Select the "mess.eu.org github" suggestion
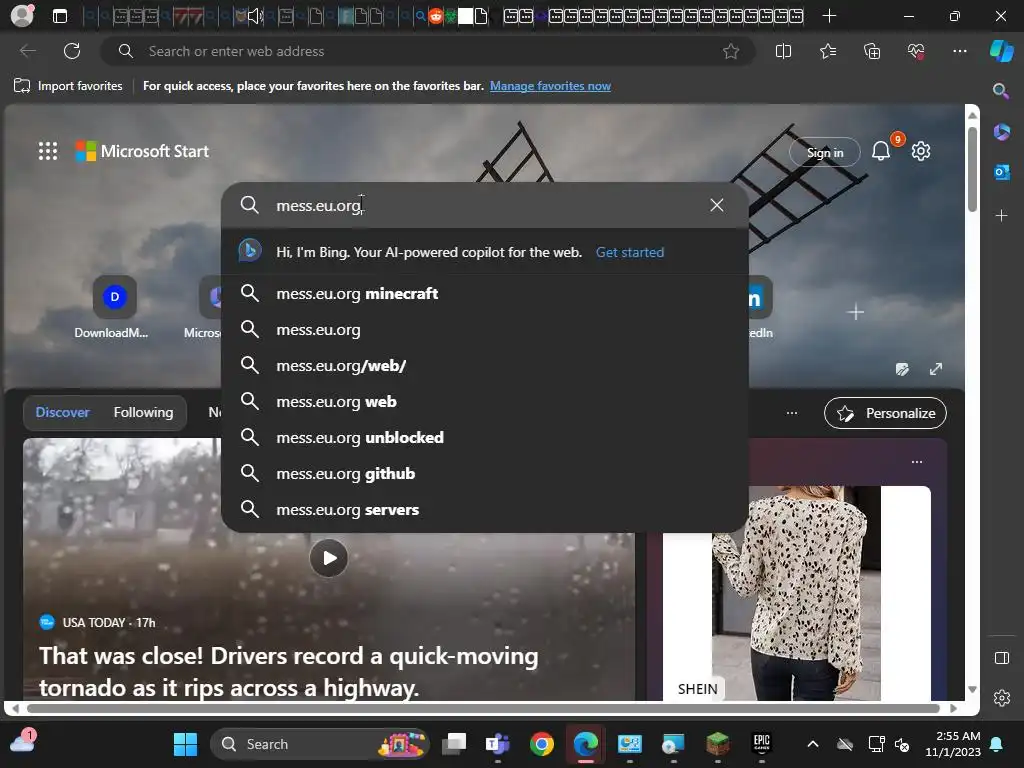The width and height of the screenshot is (1024, 768). (485, 473)
